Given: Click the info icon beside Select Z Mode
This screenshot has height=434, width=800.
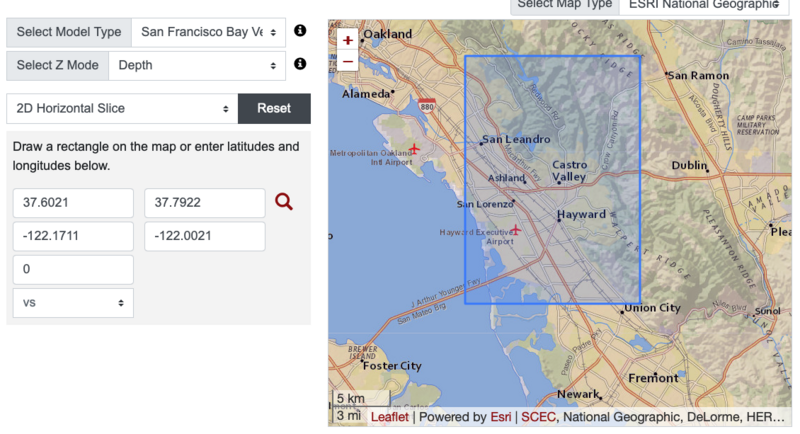Looking at the screenshot, I should click(x=300, y=64).
